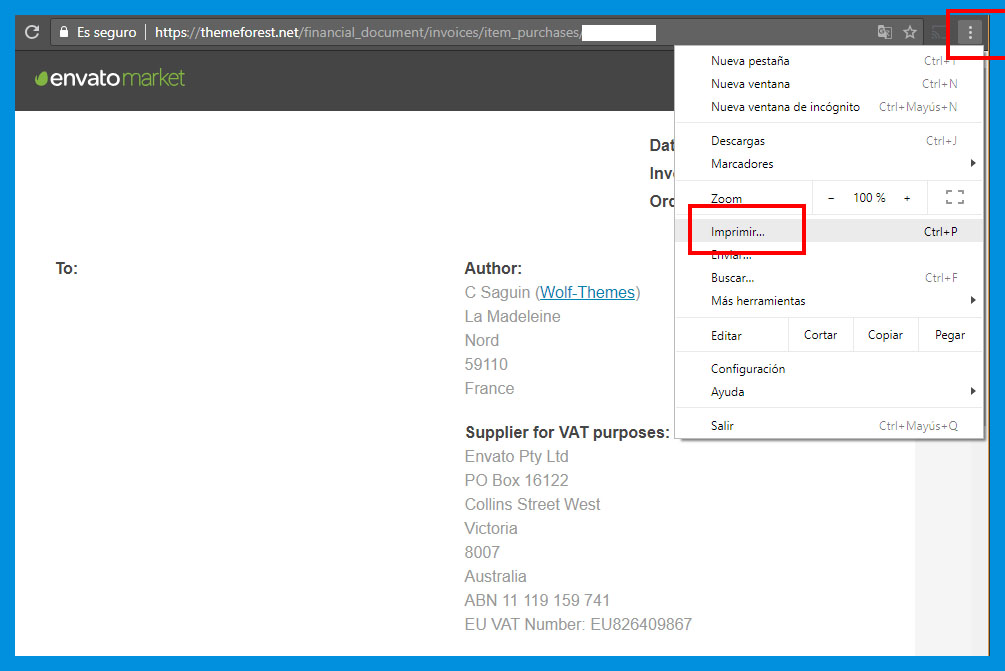1005x671 pixels.
Task: Click the Pegar button
Action: coord(950,335)
